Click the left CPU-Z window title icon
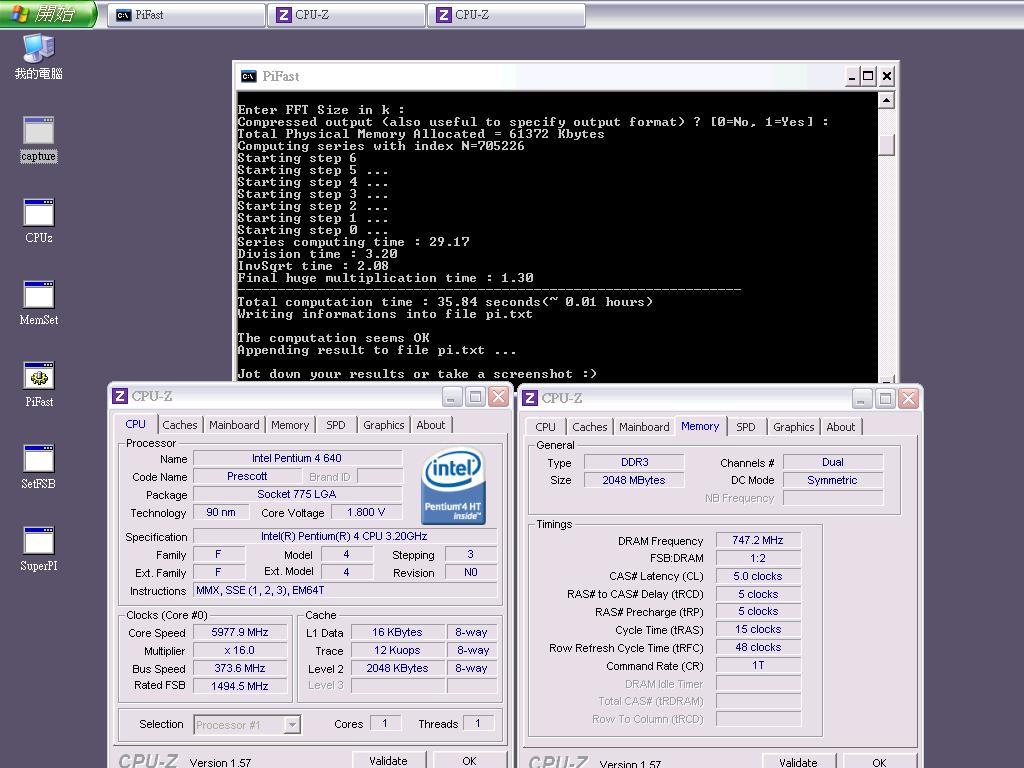The height and width of the screenshot is (768, 1024). (120, 396)
